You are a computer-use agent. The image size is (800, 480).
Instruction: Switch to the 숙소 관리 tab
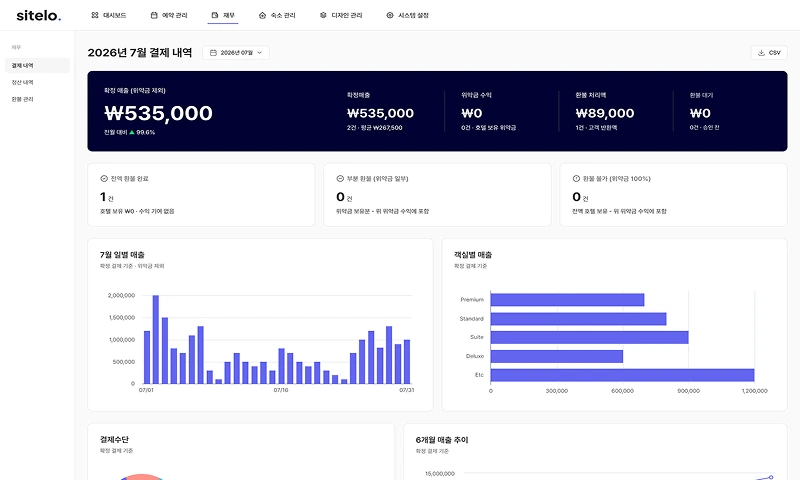click(277, 15)
